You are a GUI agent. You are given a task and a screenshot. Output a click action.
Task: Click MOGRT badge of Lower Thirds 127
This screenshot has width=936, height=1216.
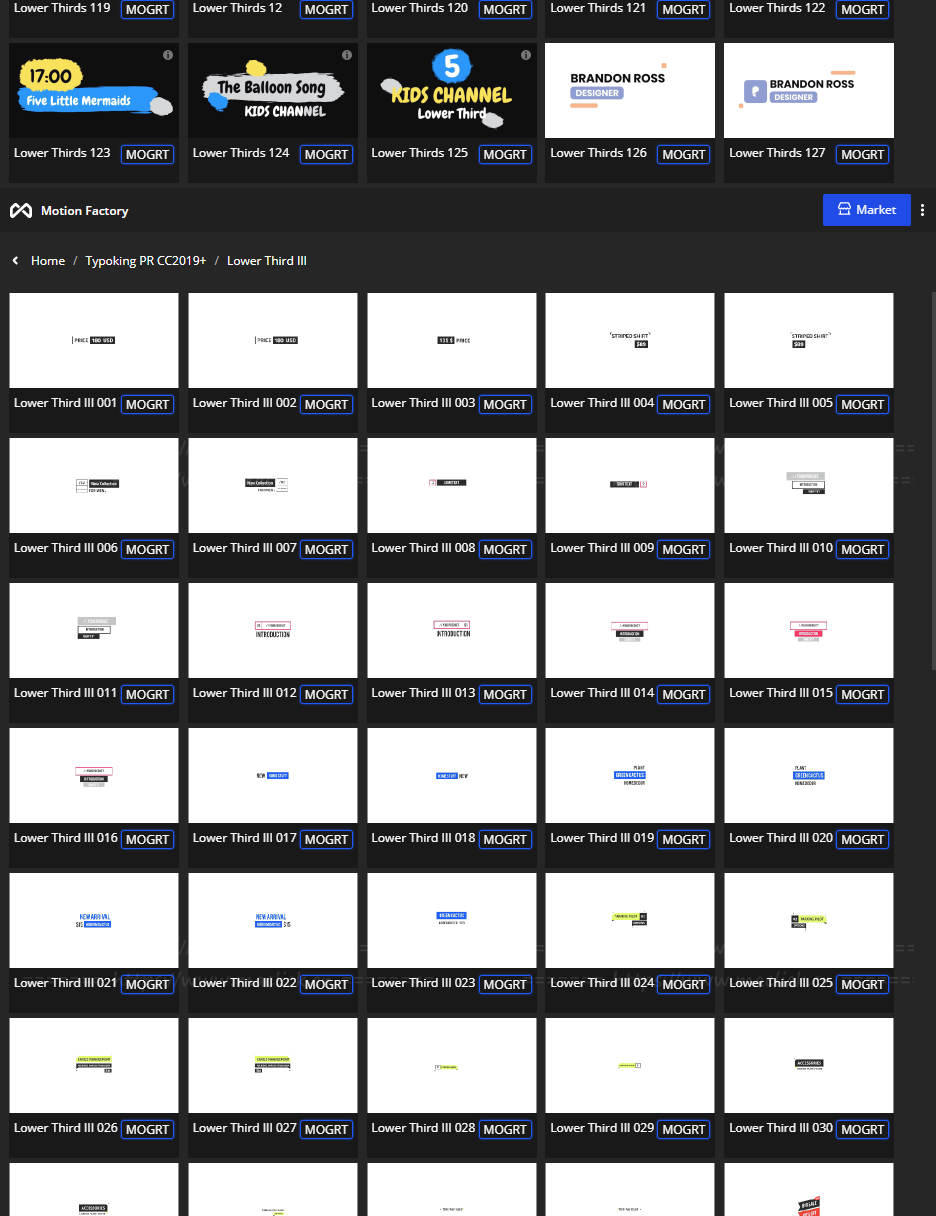(x=863, y=154)
